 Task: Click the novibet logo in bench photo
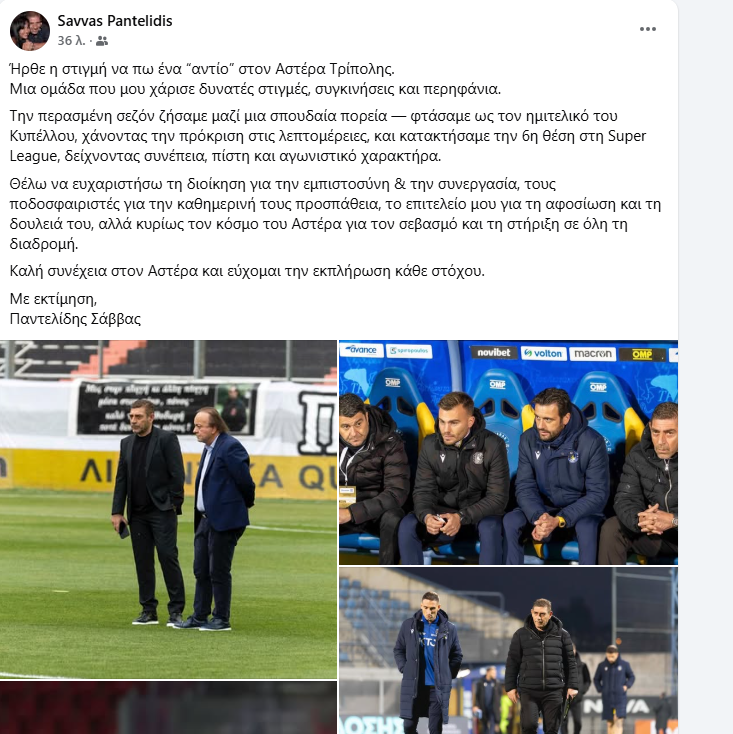click(493, 352)
